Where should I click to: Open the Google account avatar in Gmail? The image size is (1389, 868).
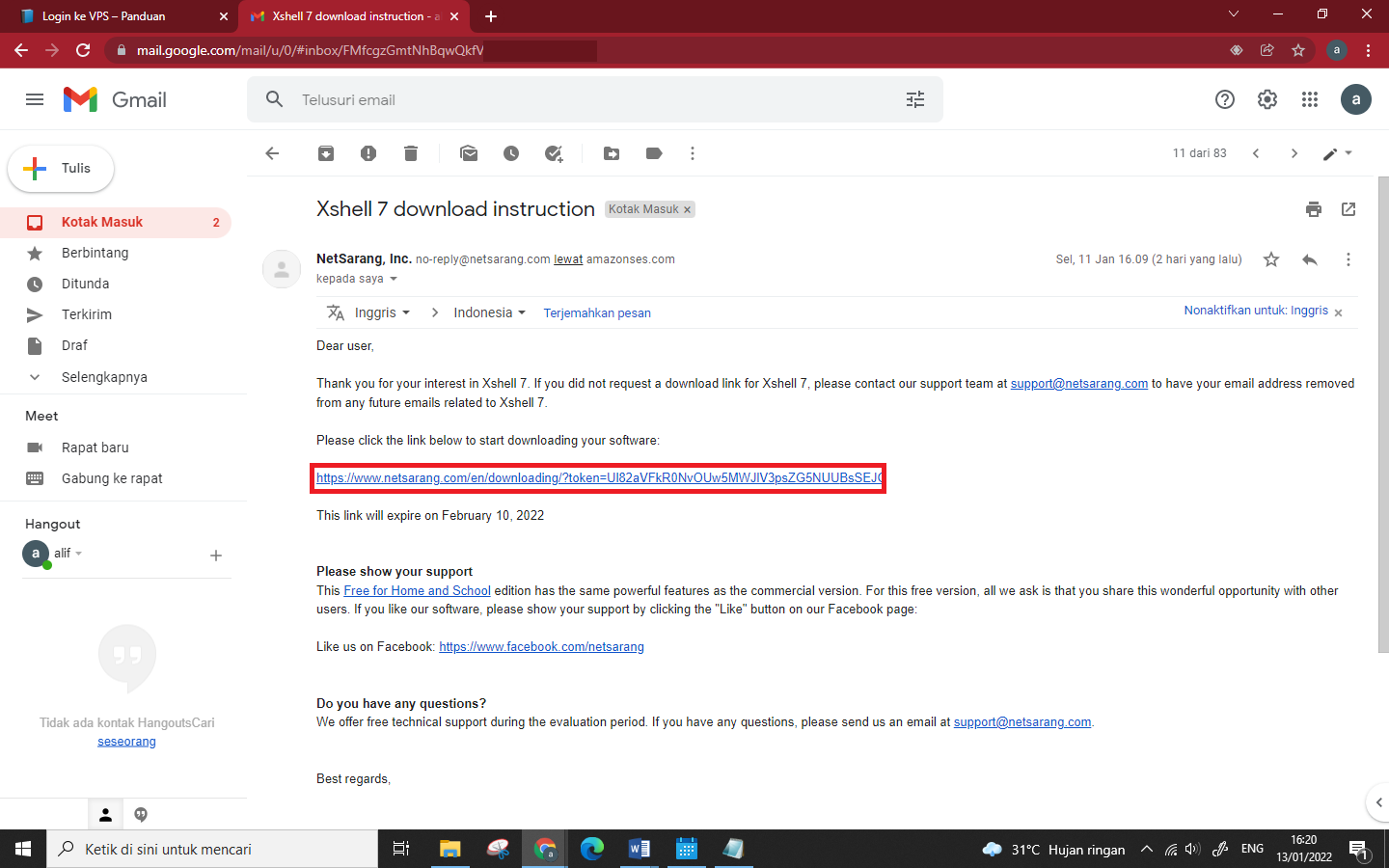(x=1356, y=99)
